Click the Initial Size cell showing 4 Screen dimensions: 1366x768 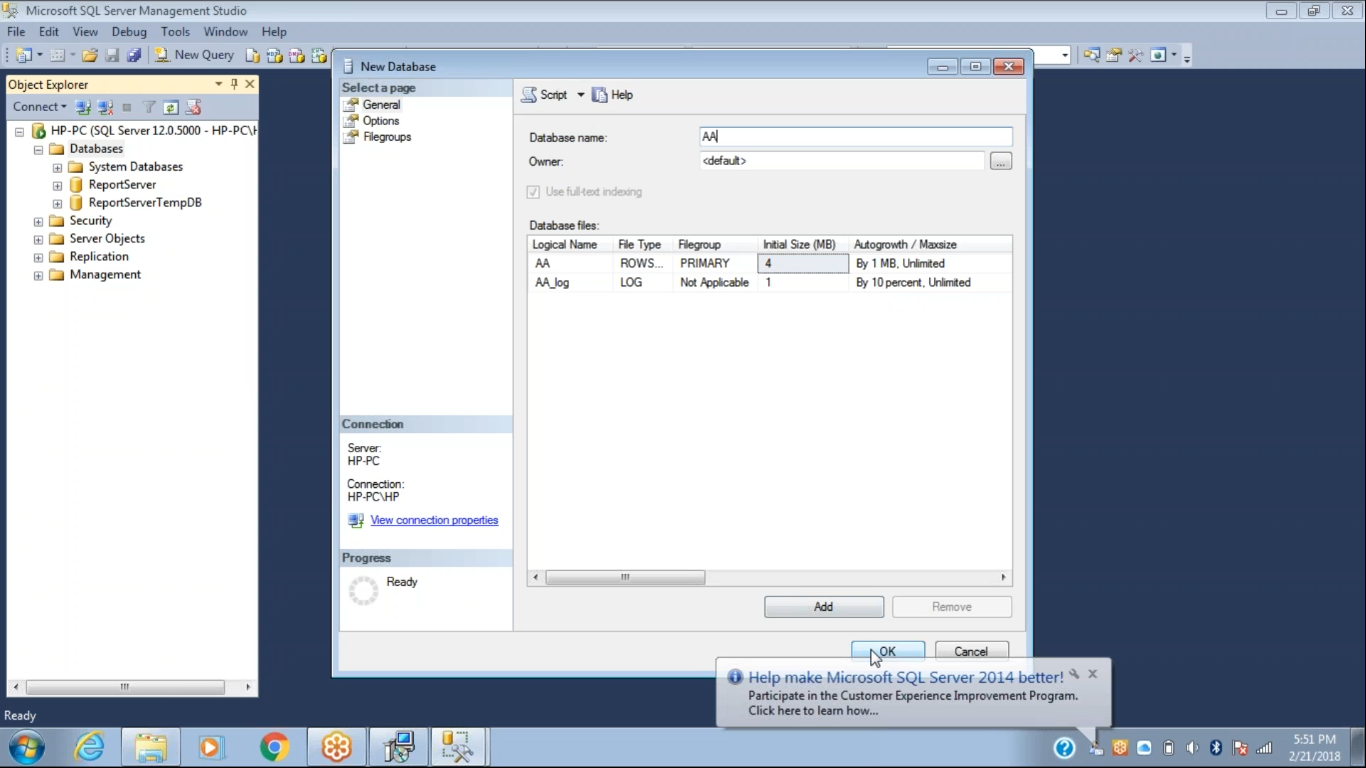(803, 264)
